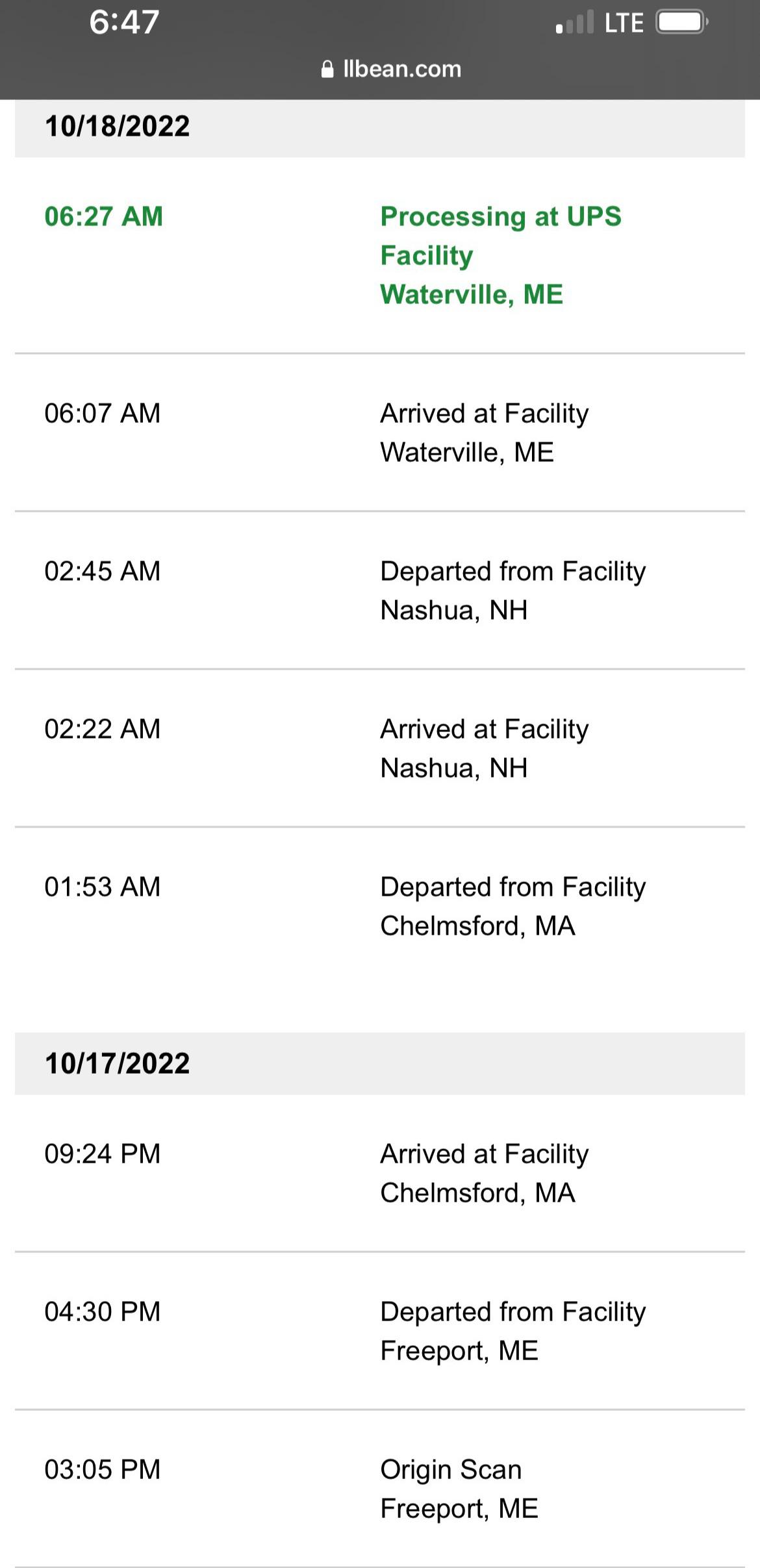Select the green 06:27 AM timestamp

[104, 216]
